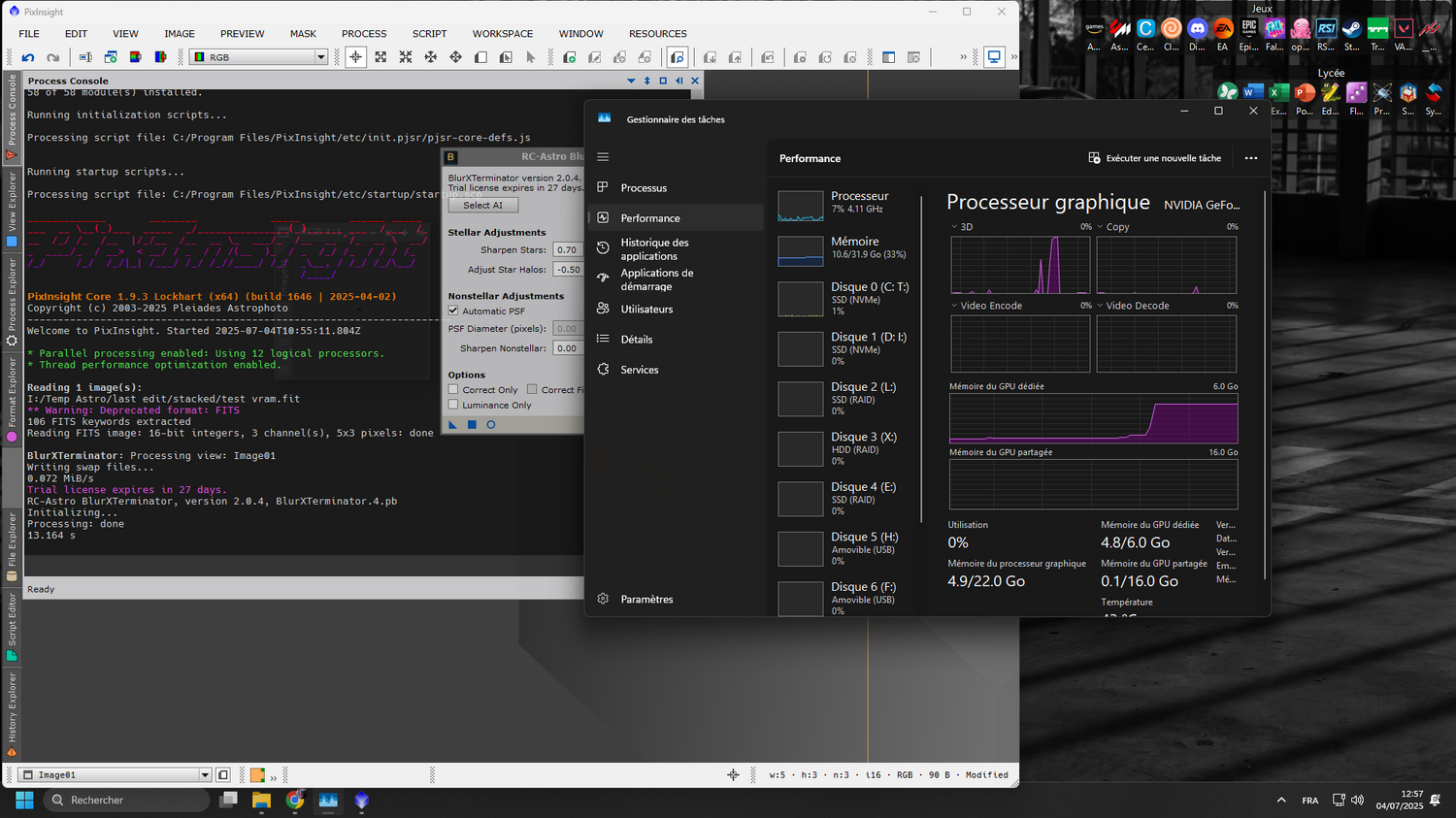Open Google Chrome from the taskbar
The height and width of the screenshot is (818, 1456).
[x=295, y=801]
